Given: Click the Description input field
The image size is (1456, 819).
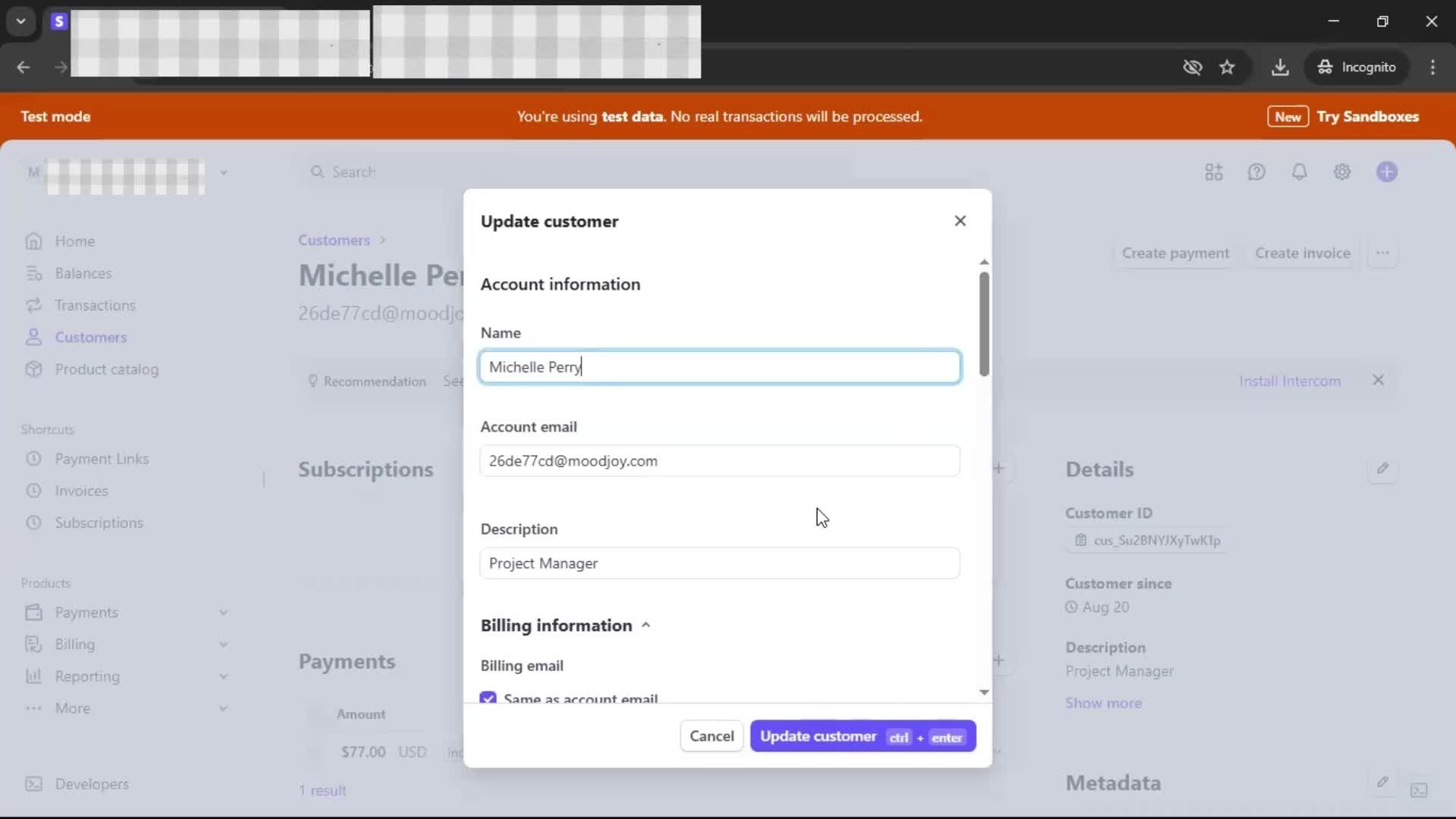Looking at the screenshot, I should click(719, 563).
